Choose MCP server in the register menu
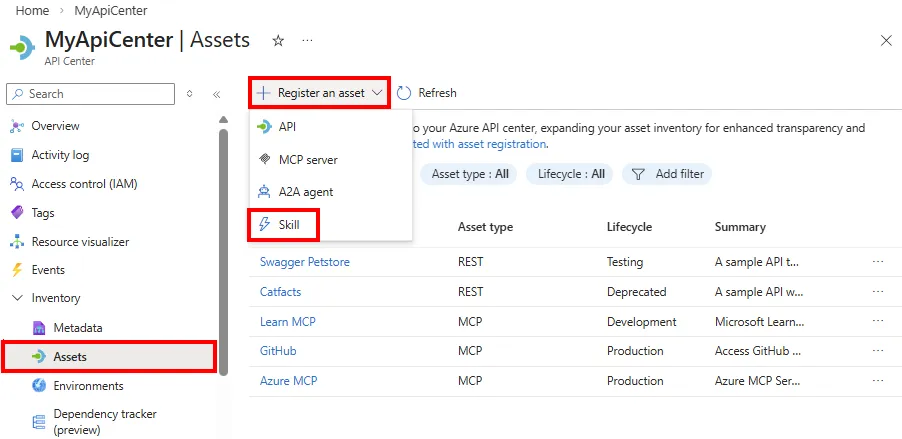The width and height of the screenshot is (902, 439). click(308, 159)
